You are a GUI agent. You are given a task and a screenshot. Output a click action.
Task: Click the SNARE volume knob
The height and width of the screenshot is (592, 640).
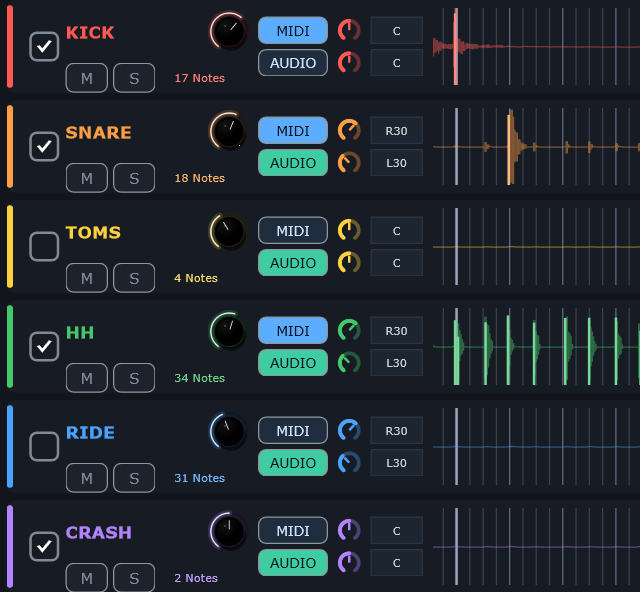(x=229, y=131)
